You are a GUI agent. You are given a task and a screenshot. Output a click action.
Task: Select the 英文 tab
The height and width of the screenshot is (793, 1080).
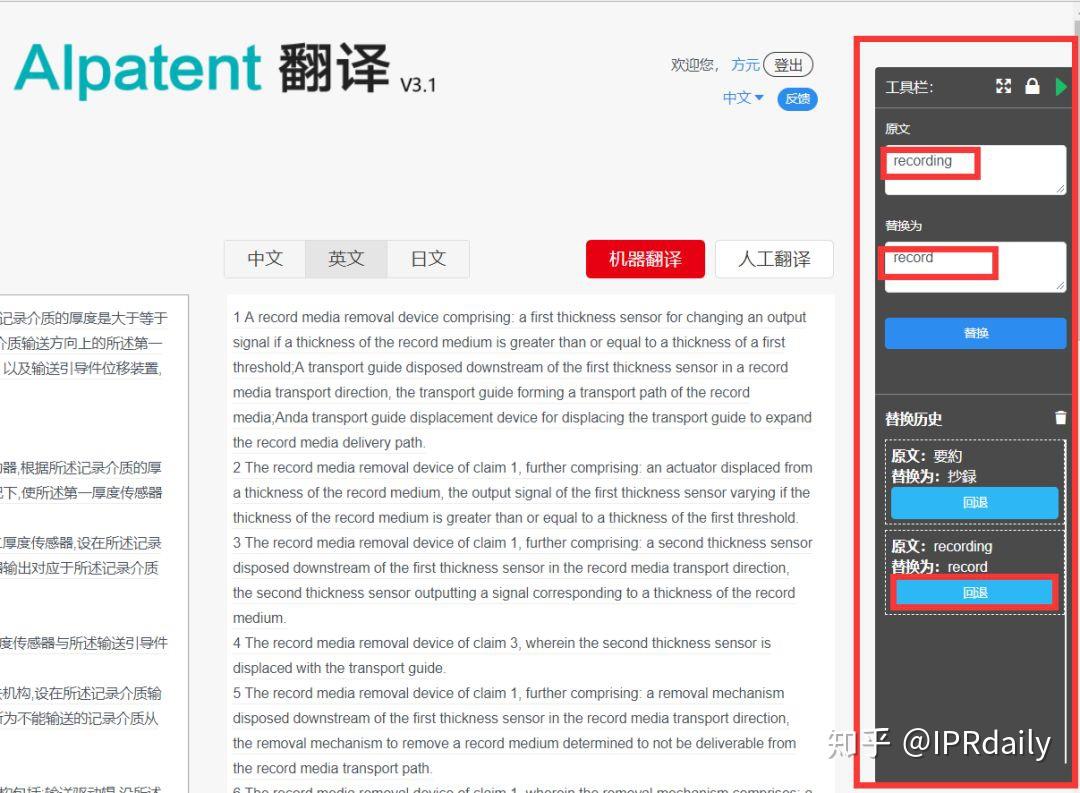346,258
